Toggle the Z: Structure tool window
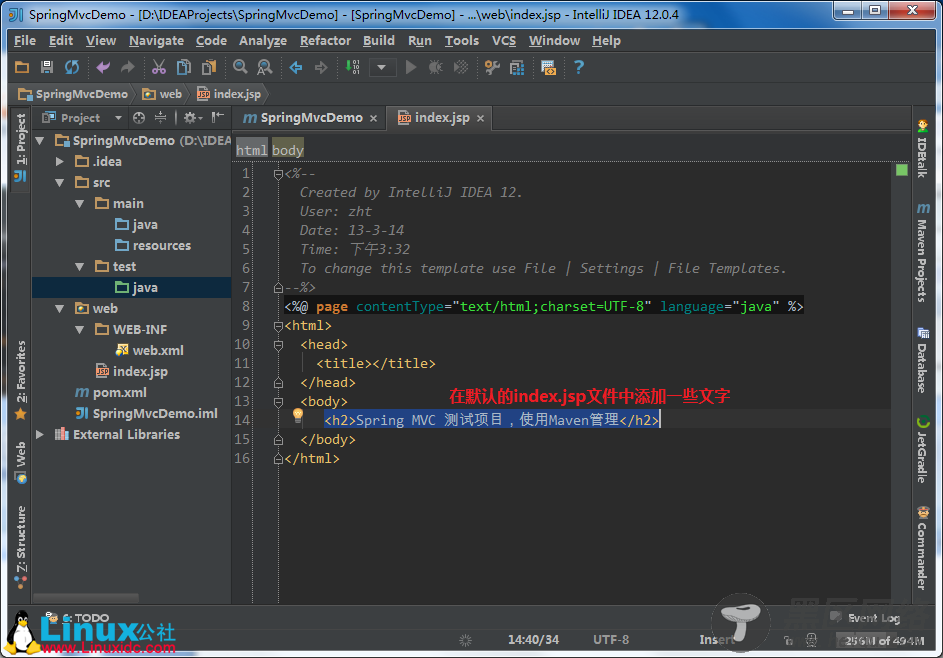 [20, 547]
